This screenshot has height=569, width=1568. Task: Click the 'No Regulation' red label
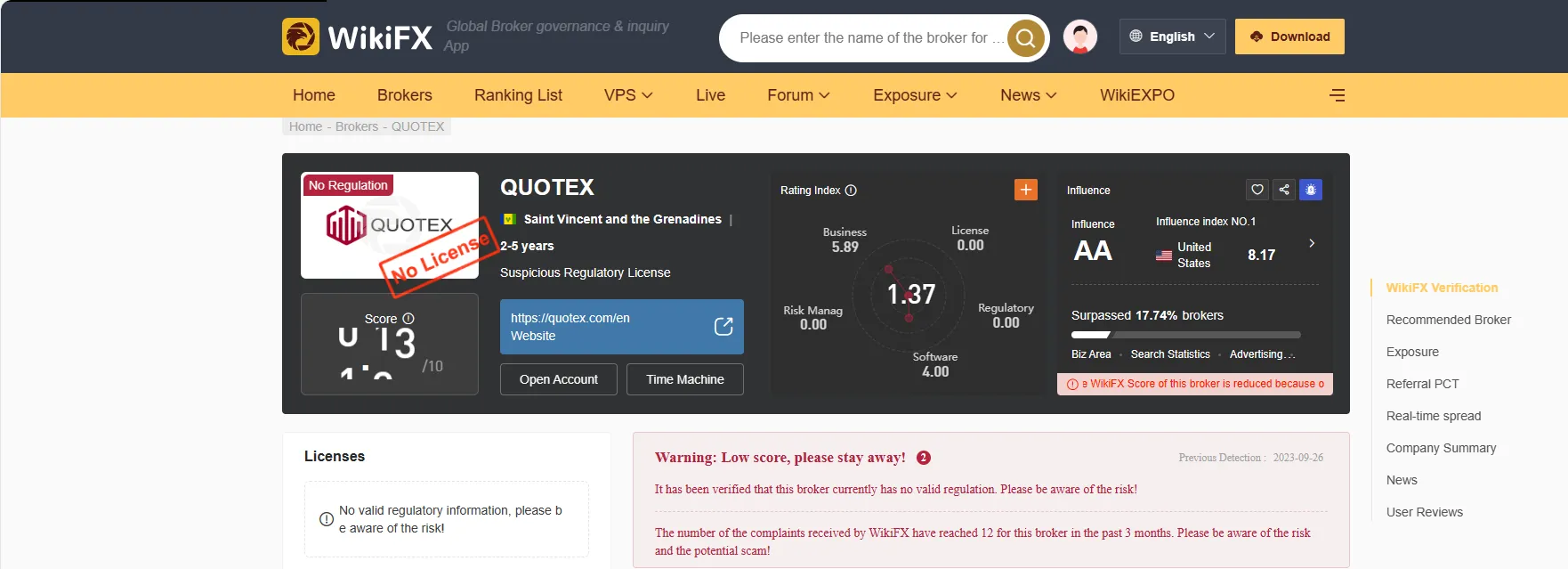[348, 185]
